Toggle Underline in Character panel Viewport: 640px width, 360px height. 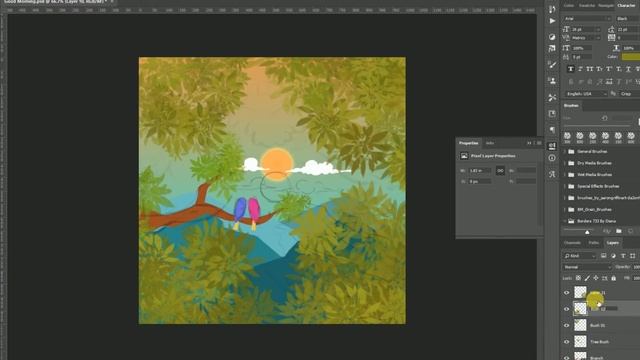pos(628,69)
